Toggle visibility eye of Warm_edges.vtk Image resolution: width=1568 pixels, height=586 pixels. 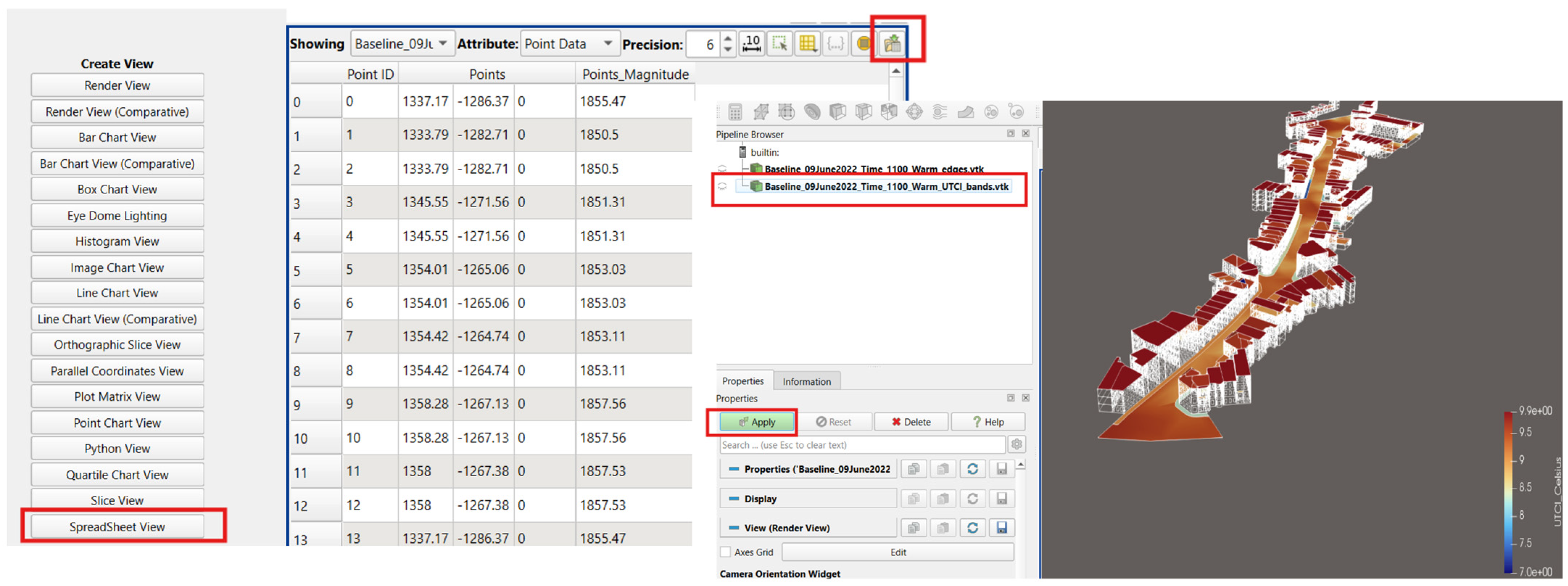[x=722, y=169]
